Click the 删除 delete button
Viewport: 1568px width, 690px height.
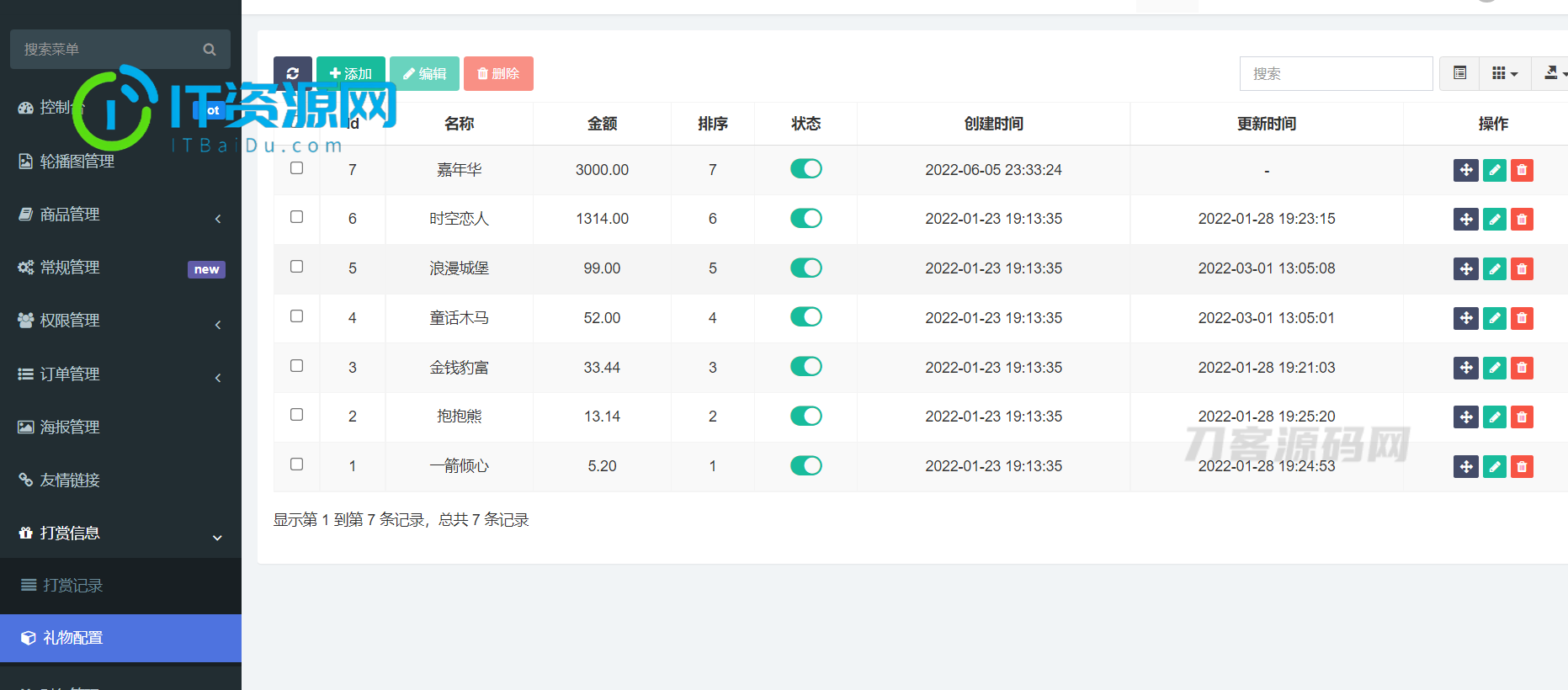pos(498,74)
